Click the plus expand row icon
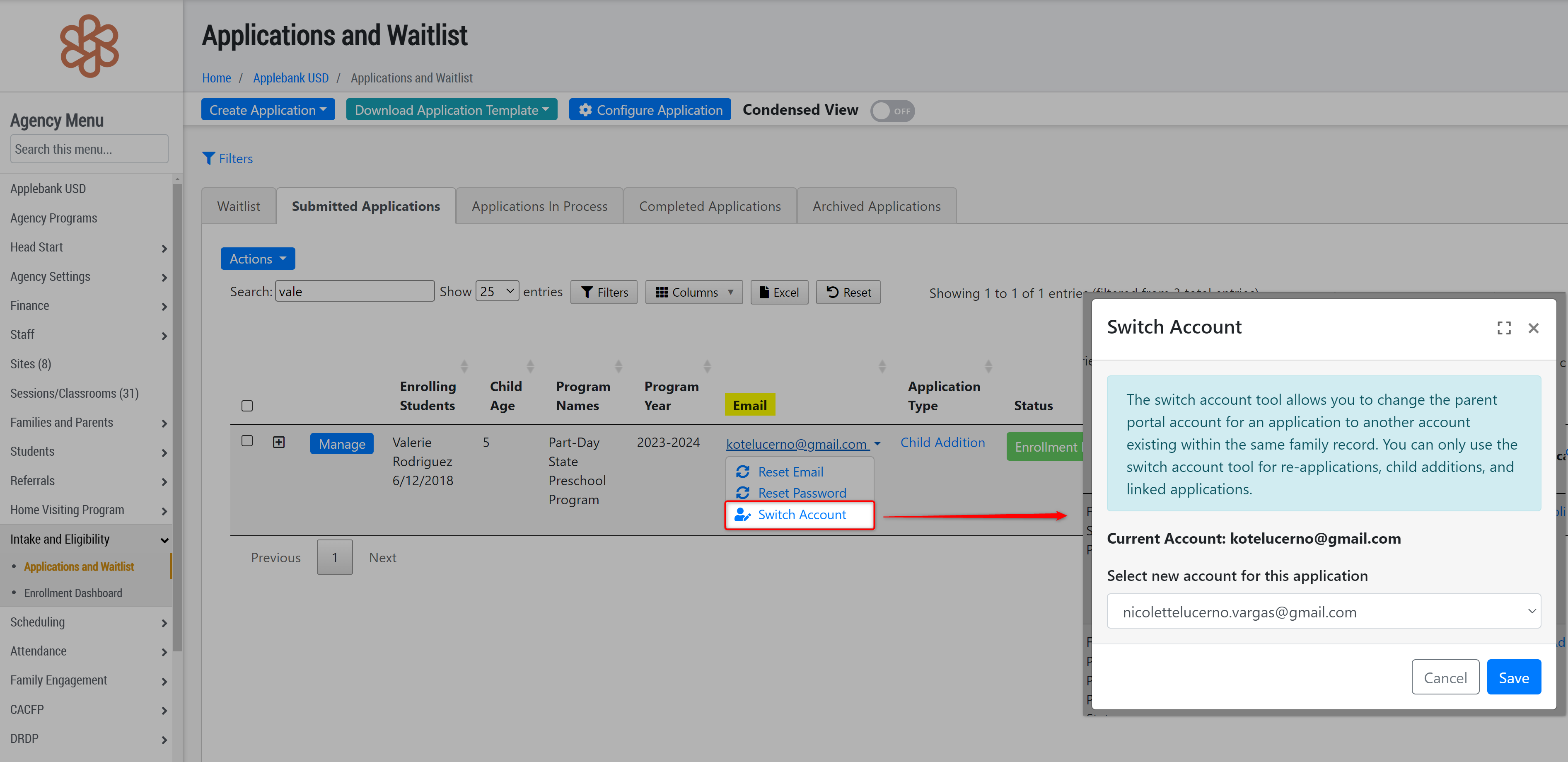 point(279,442)
